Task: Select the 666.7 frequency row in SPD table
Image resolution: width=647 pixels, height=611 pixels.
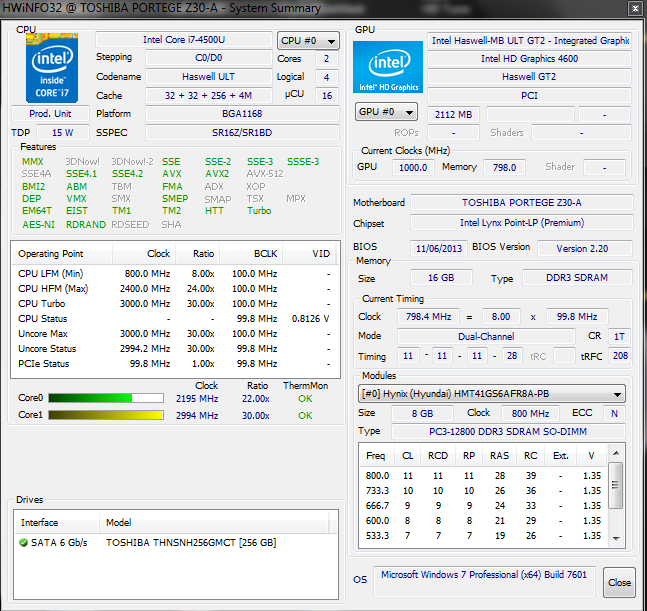Action: click(x=484, y=506)
